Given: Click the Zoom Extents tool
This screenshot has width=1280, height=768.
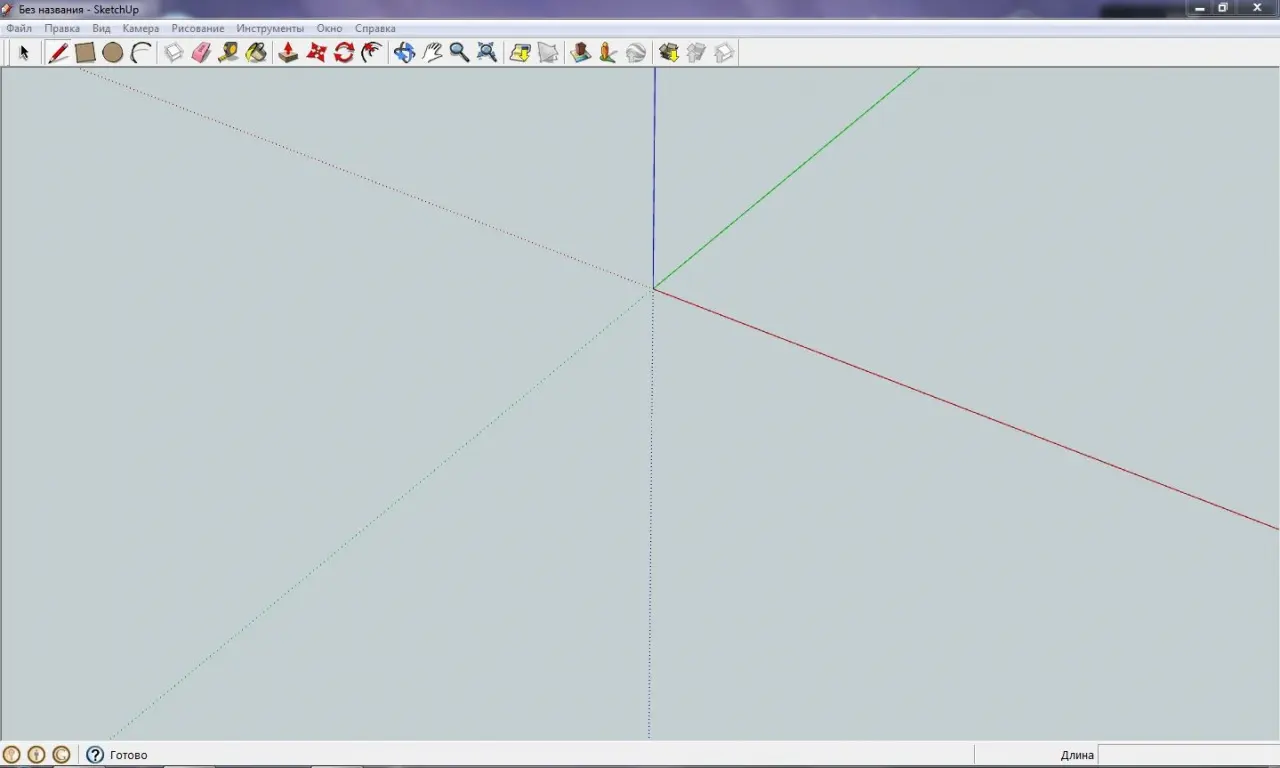Looking at the screenshot, I should [487, 53].
